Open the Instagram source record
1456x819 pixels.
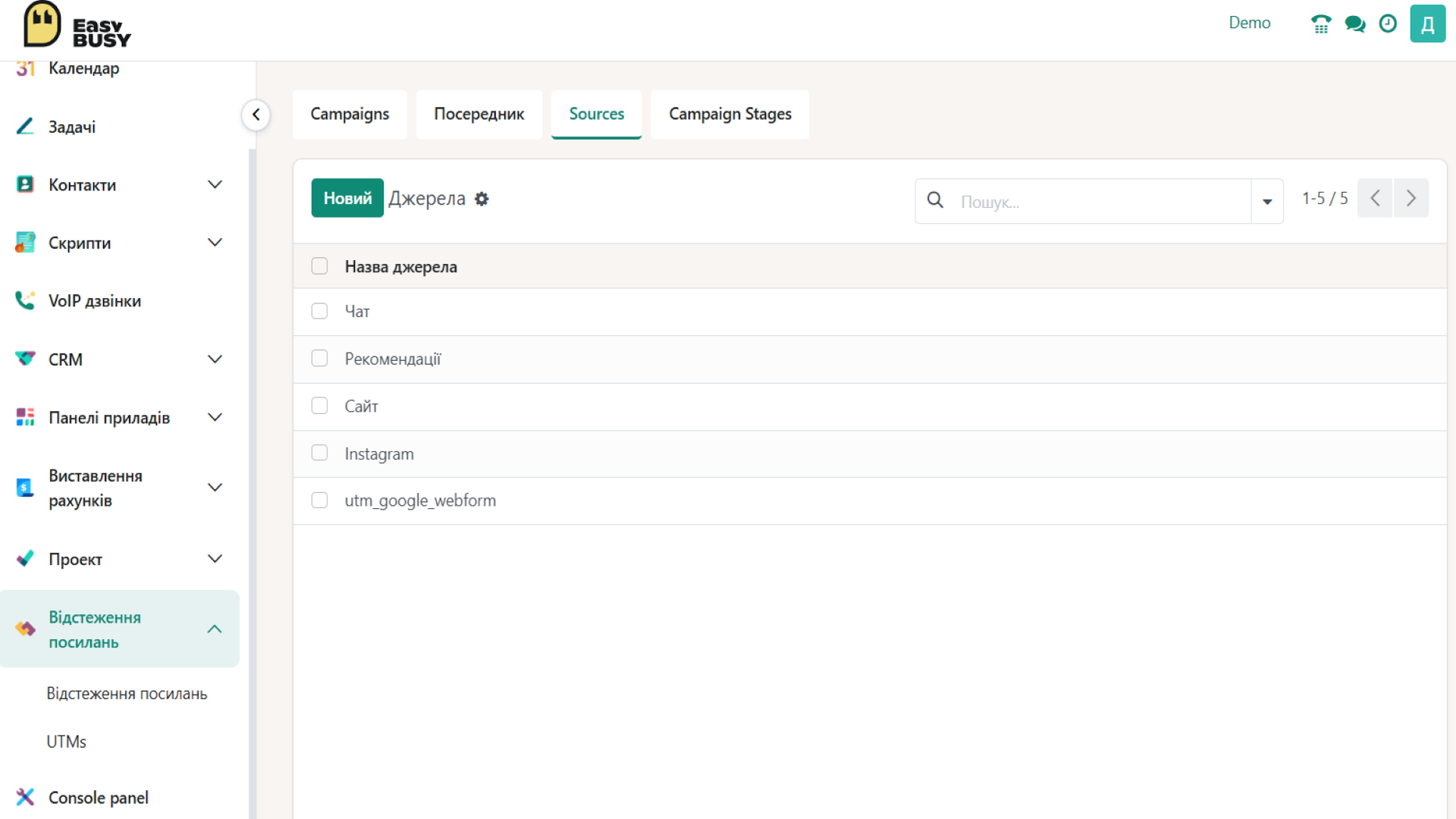point(379,453)
